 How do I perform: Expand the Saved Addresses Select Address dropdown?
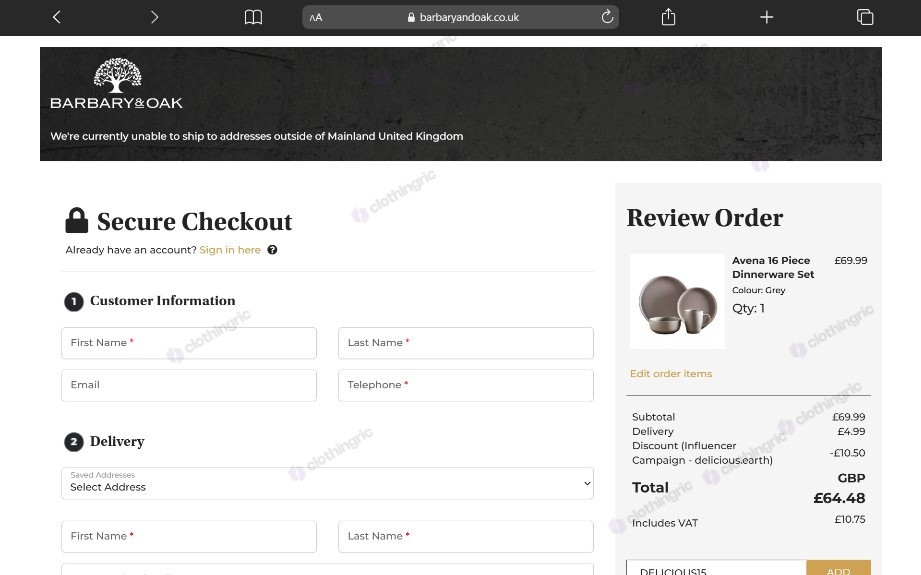327,483
